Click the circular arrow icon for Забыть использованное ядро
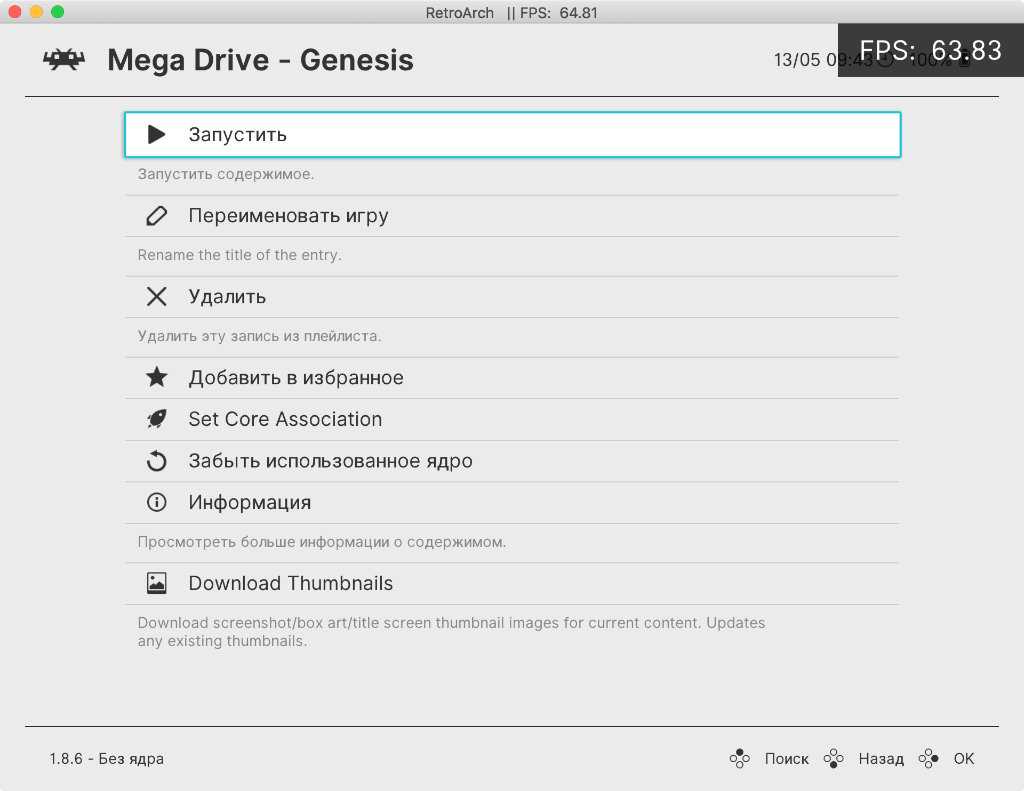Screen dimensions: 1024x791 click(156, 461)
